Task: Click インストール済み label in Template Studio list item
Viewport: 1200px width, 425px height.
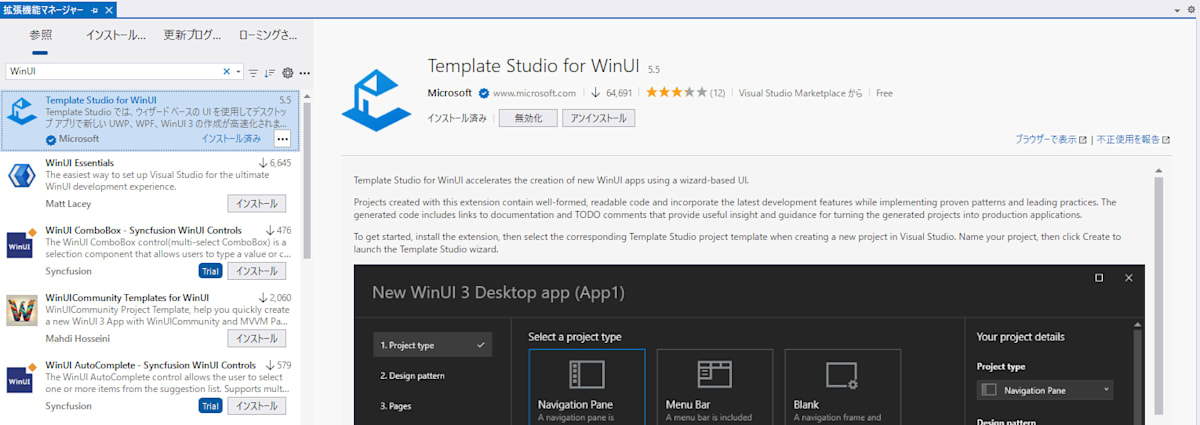Action: (231, 139)
